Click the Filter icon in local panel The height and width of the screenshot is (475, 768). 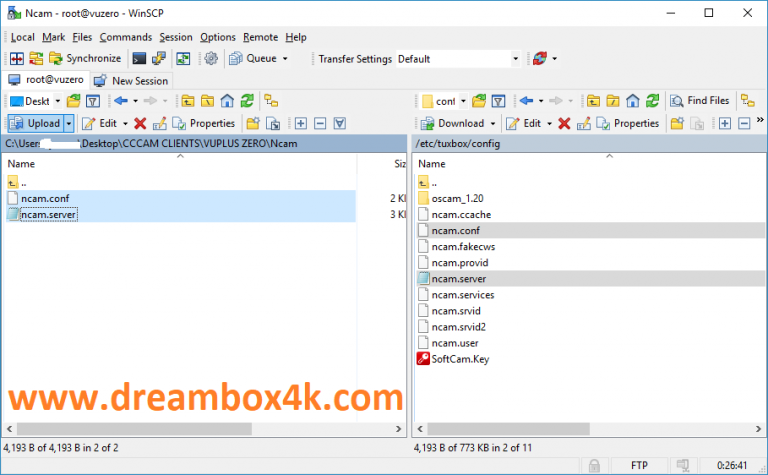(x=93, y=101)
